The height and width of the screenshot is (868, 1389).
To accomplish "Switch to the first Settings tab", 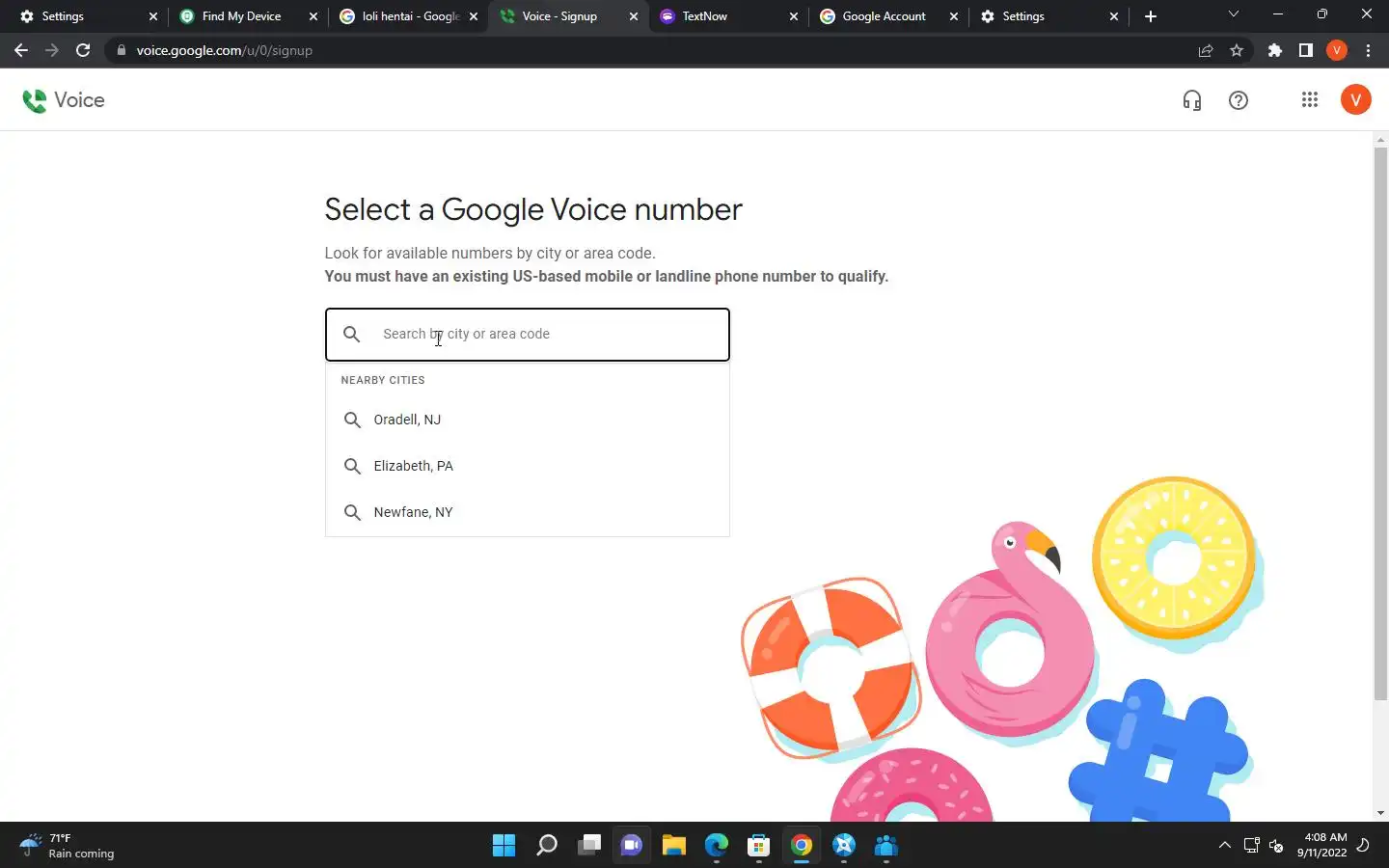I will [x=89, y=16].
